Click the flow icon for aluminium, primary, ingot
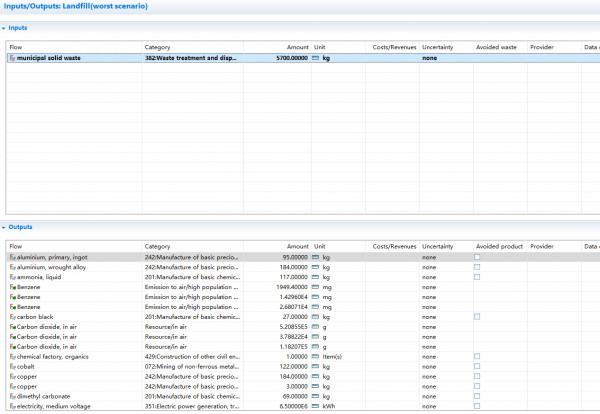Viewport: 600px width, 414px height. point(13,257)
